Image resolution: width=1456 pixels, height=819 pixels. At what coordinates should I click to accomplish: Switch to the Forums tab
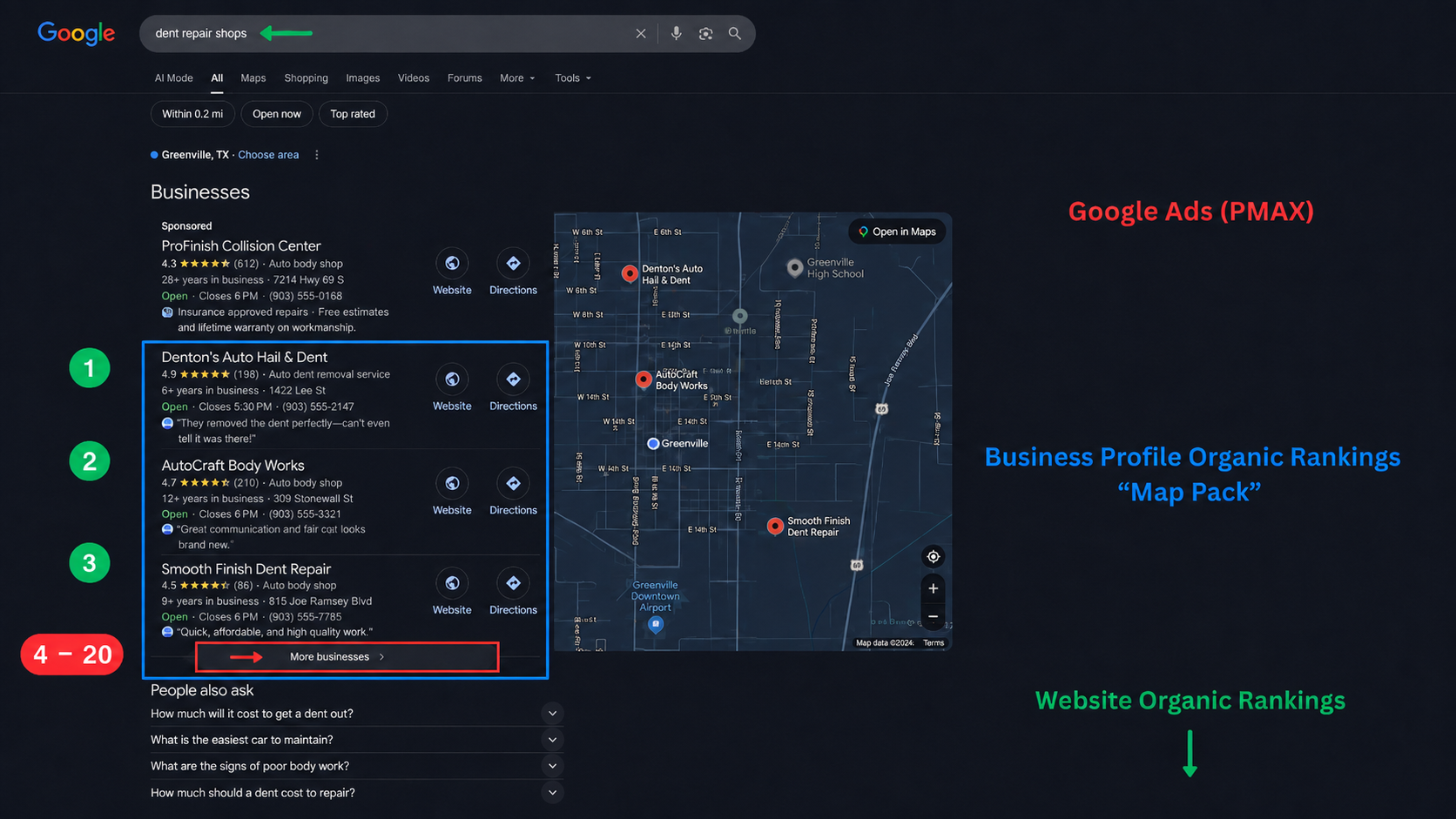coord(465,78)
